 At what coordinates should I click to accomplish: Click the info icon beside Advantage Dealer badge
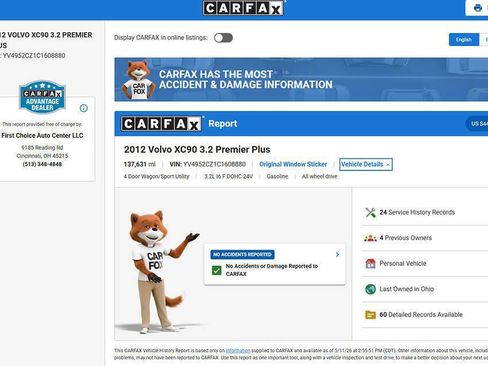pos(84,108)
